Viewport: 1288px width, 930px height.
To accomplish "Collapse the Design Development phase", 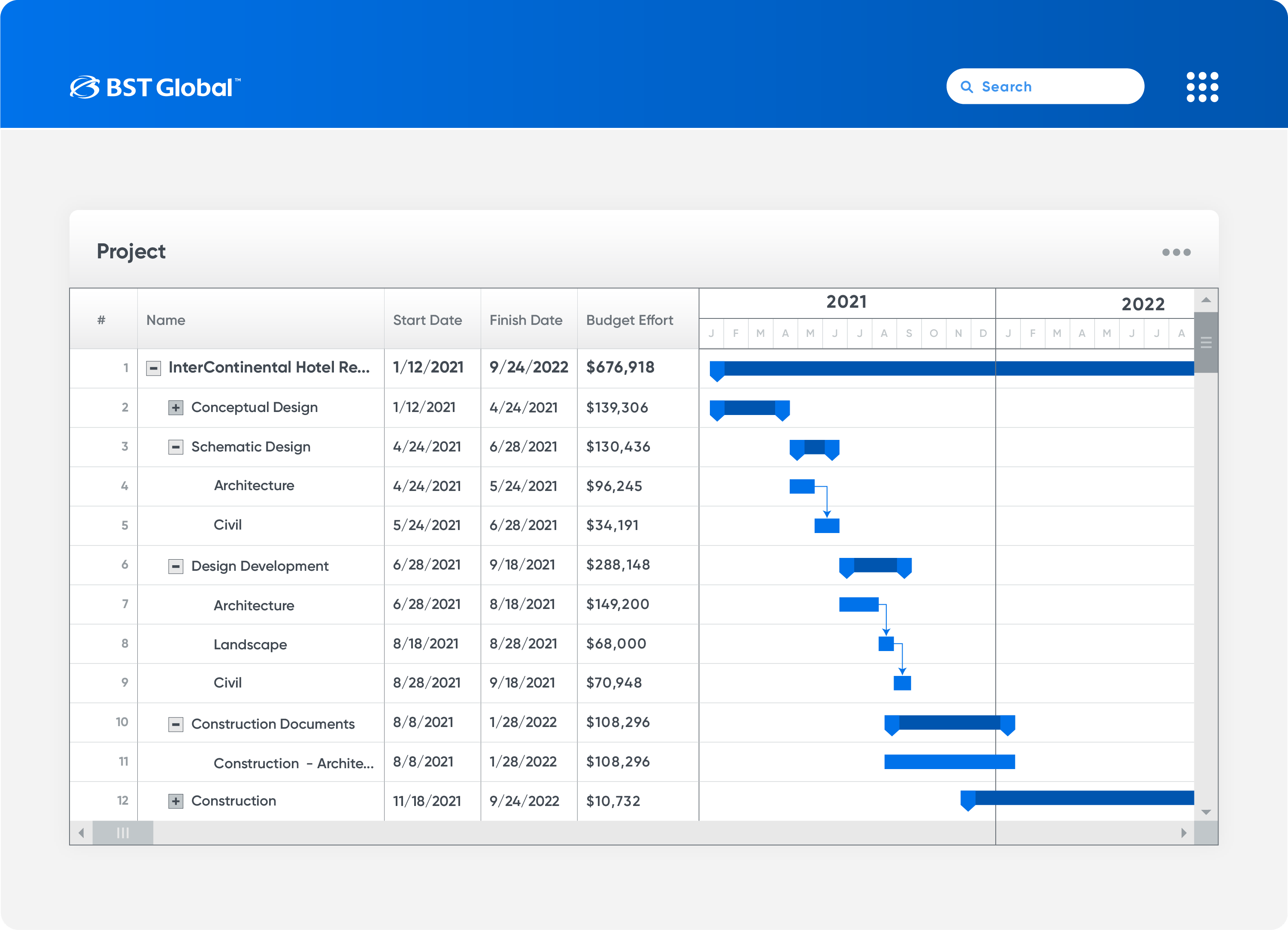I will pyautogui.click(x=176, y=566).
